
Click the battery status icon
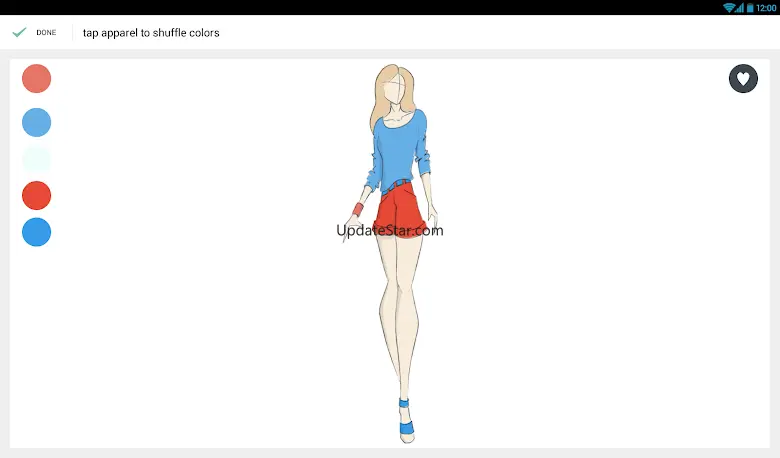click(x=750, y=7)
